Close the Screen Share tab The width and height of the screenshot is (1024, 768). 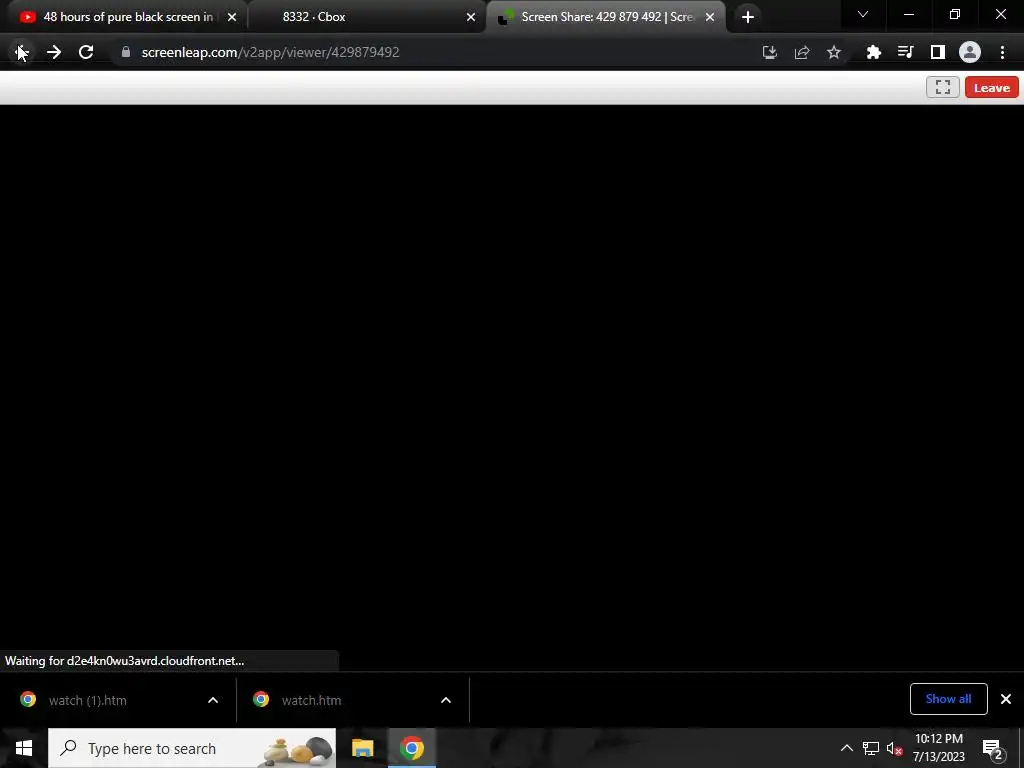710,17
